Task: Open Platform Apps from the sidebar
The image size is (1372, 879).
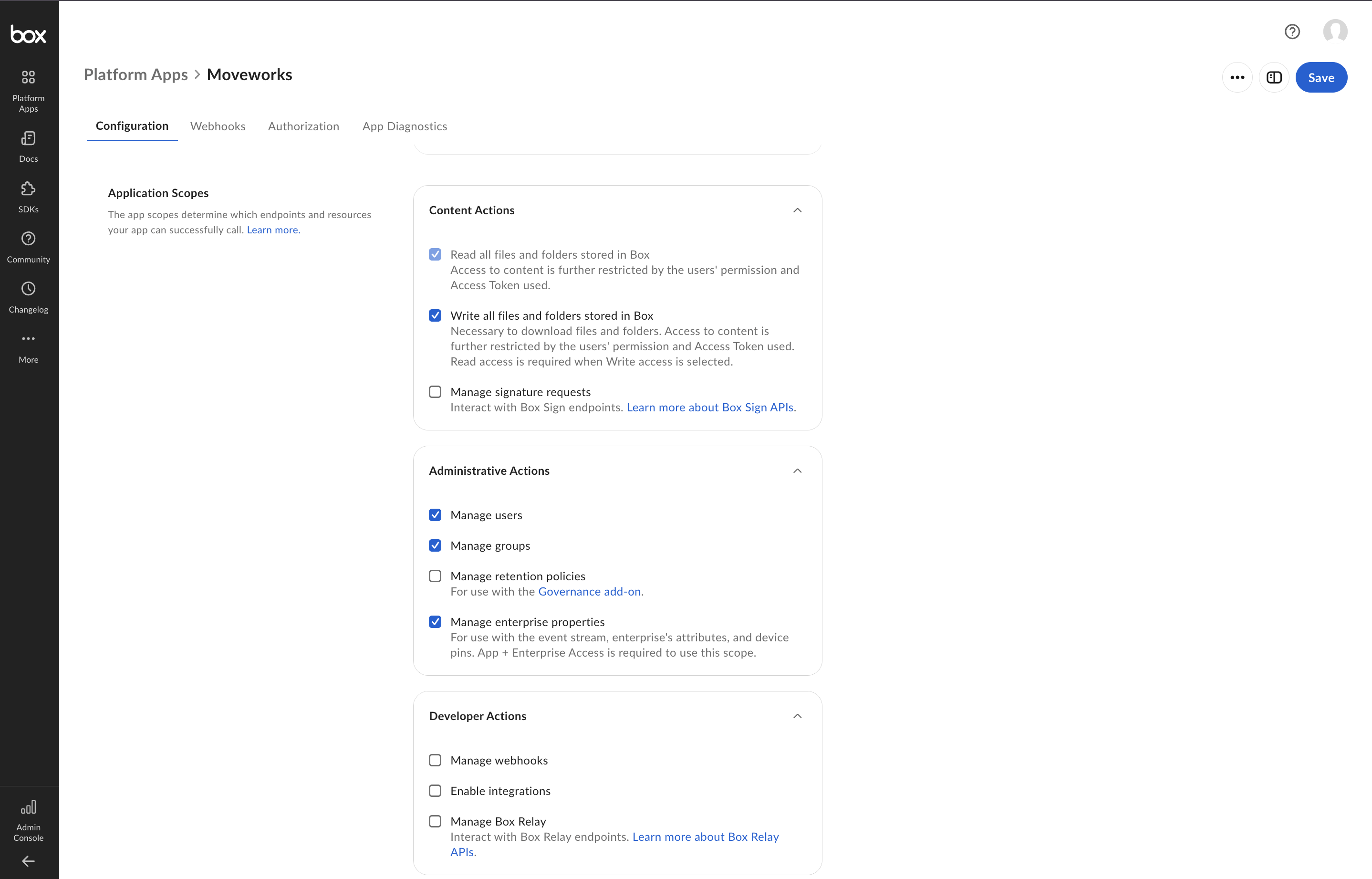Action: (29, 91)
